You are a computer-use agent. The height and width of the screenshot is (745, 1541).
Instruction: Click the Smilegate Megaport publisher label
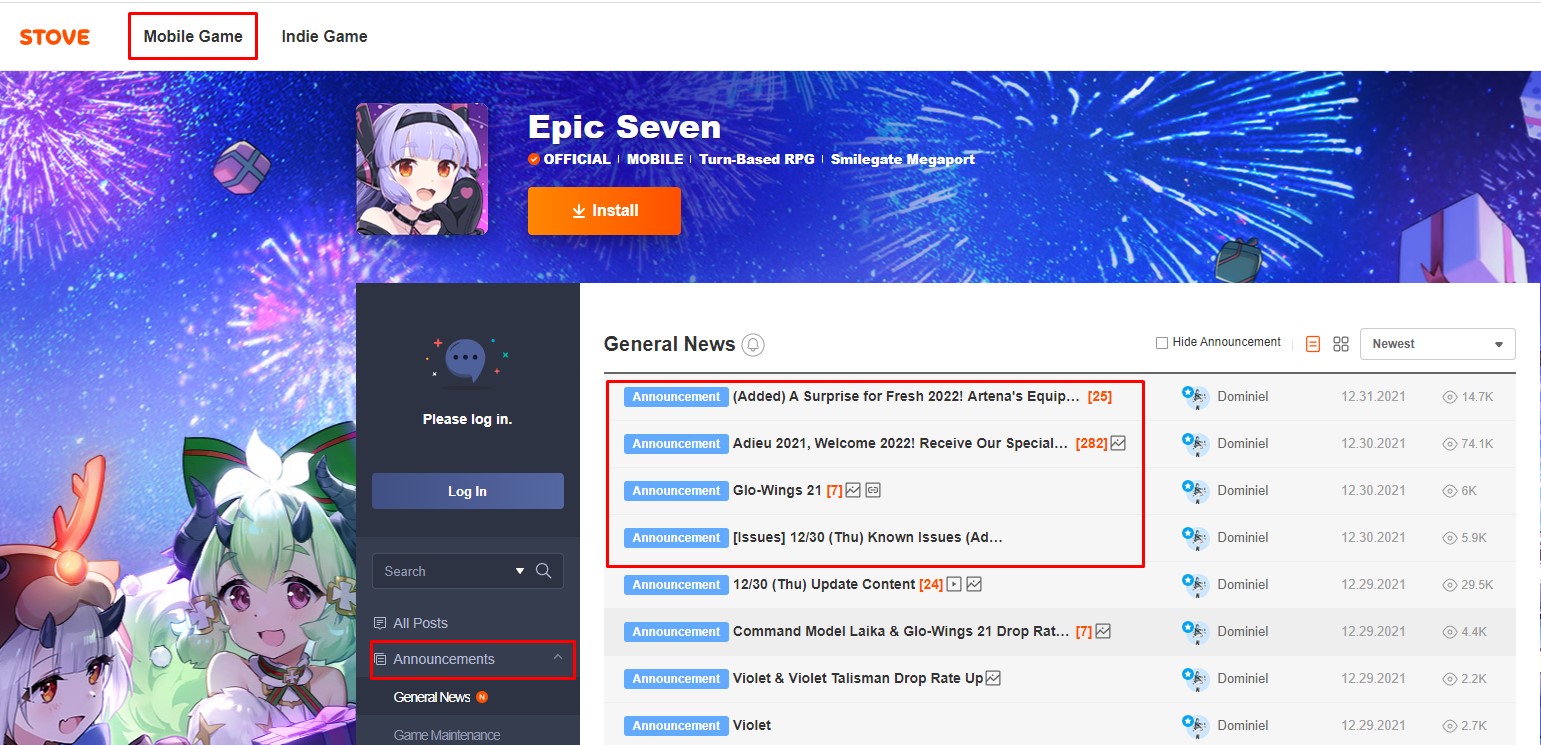click(902, 159)
